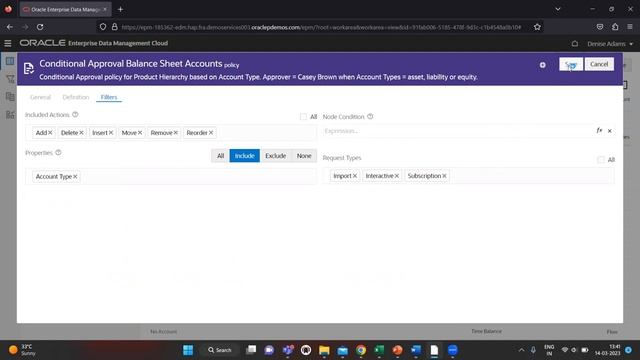Show help for Included Actions

(x=75, y=115)
